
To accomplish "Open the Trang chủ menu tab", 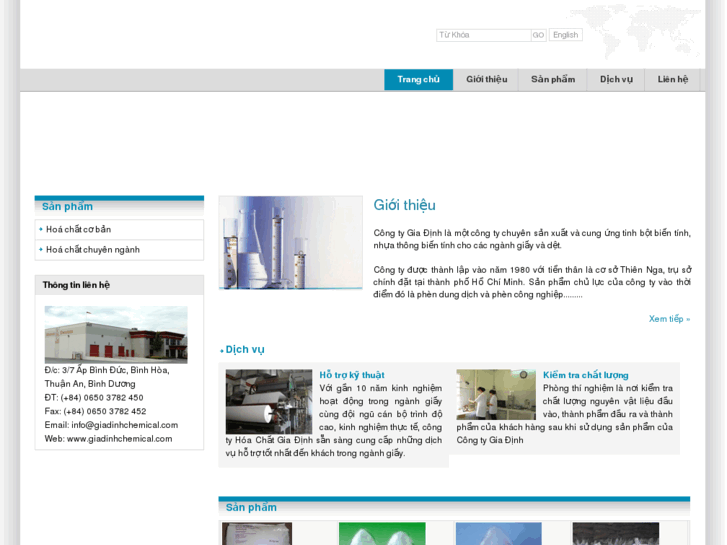I will 419,79.
